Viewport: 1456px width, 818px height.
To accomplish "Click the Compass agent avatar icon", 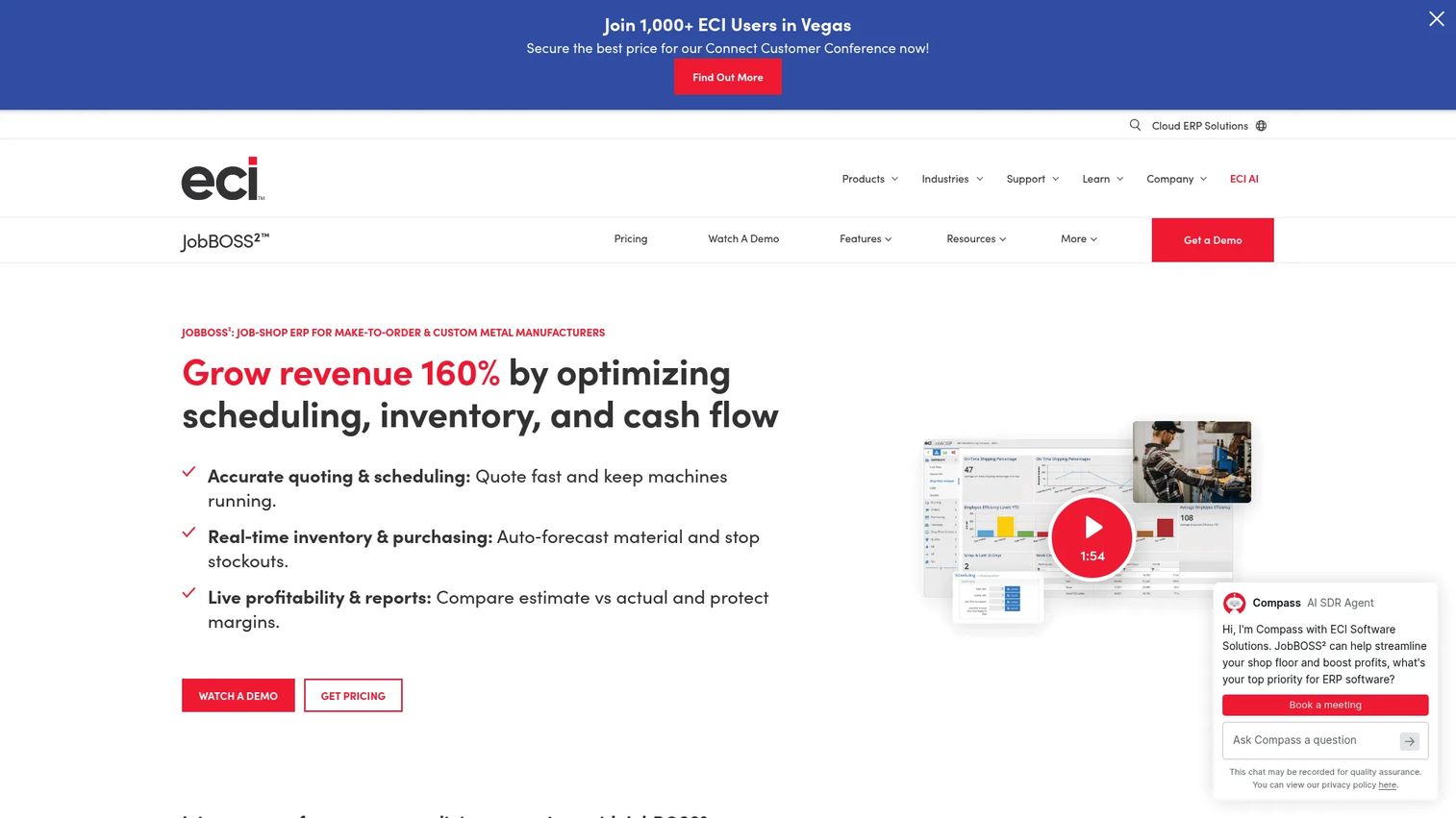I will (1234, 603).
